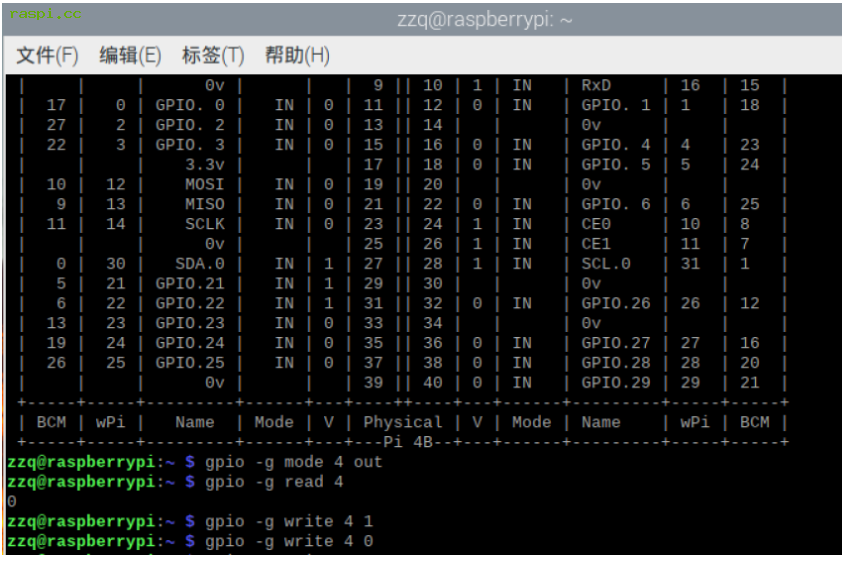Click the SCL.0 pin name entry
The width and height of the screenshot is (842, 566).
click(x=606, y=264)
